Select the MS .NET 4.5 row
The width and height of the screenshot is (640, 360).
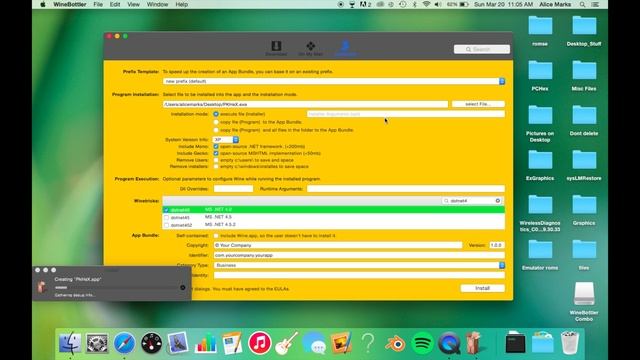333,218
